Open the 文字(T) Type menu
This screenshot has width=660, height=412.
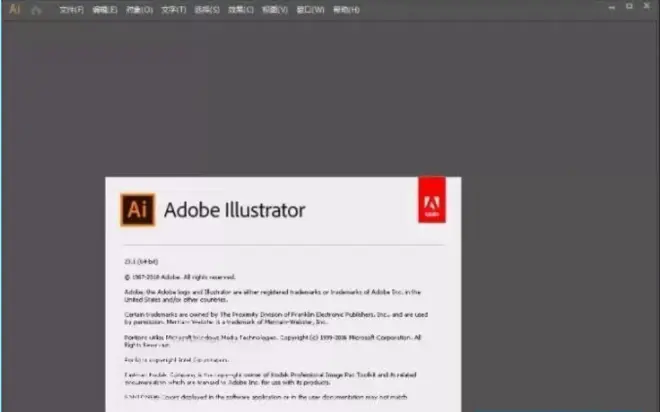pyautogui.click(x=173, y=10)
